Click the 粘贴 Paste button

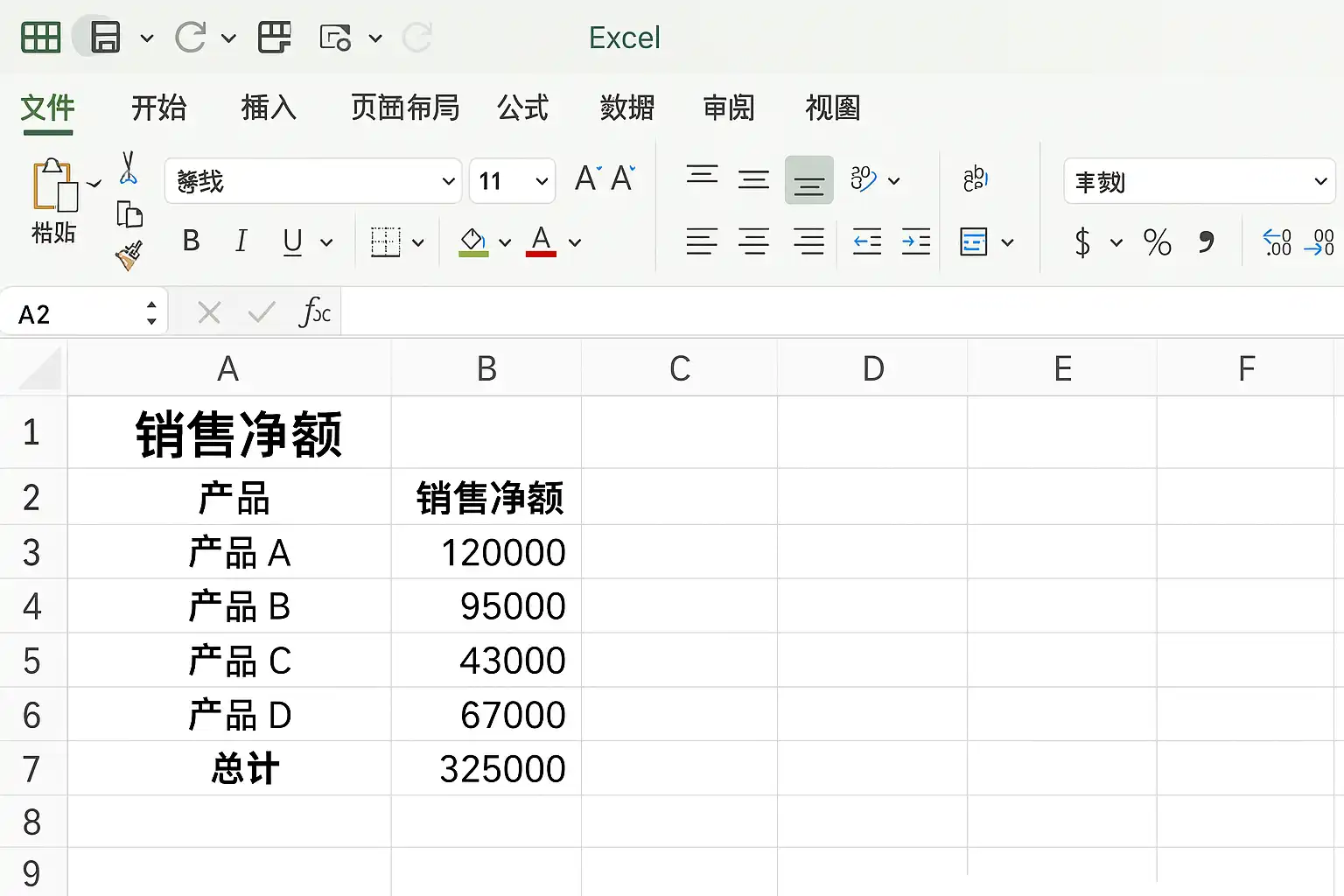coord(54,201)
